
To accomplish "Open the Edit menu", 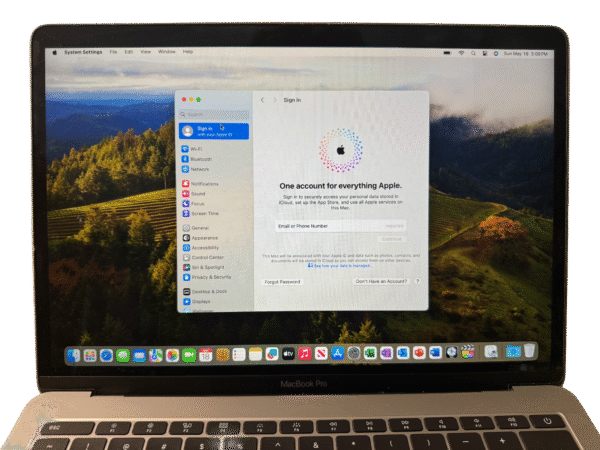I will (x=129, y=52).
